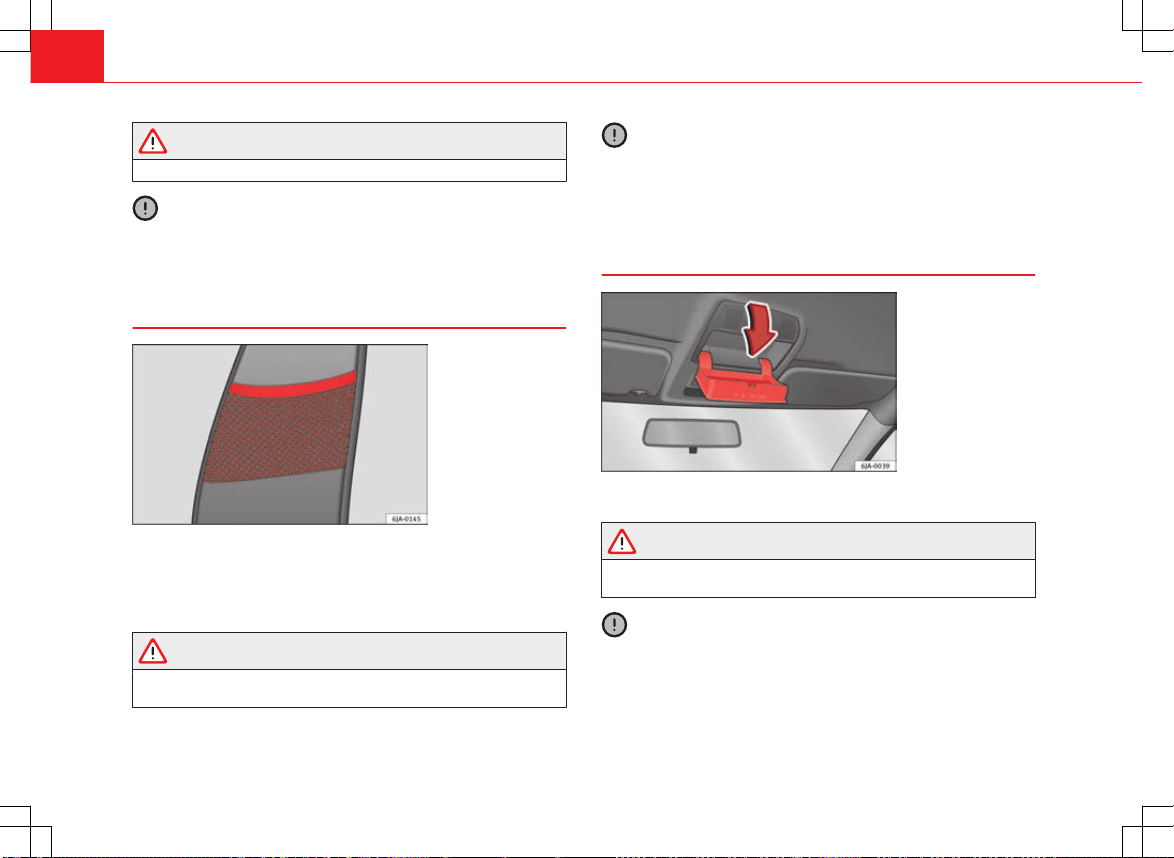Select the notice circle icon under the top-left warning box
The width and height of the screenshot is (1174, 858).
coord(145,208)
